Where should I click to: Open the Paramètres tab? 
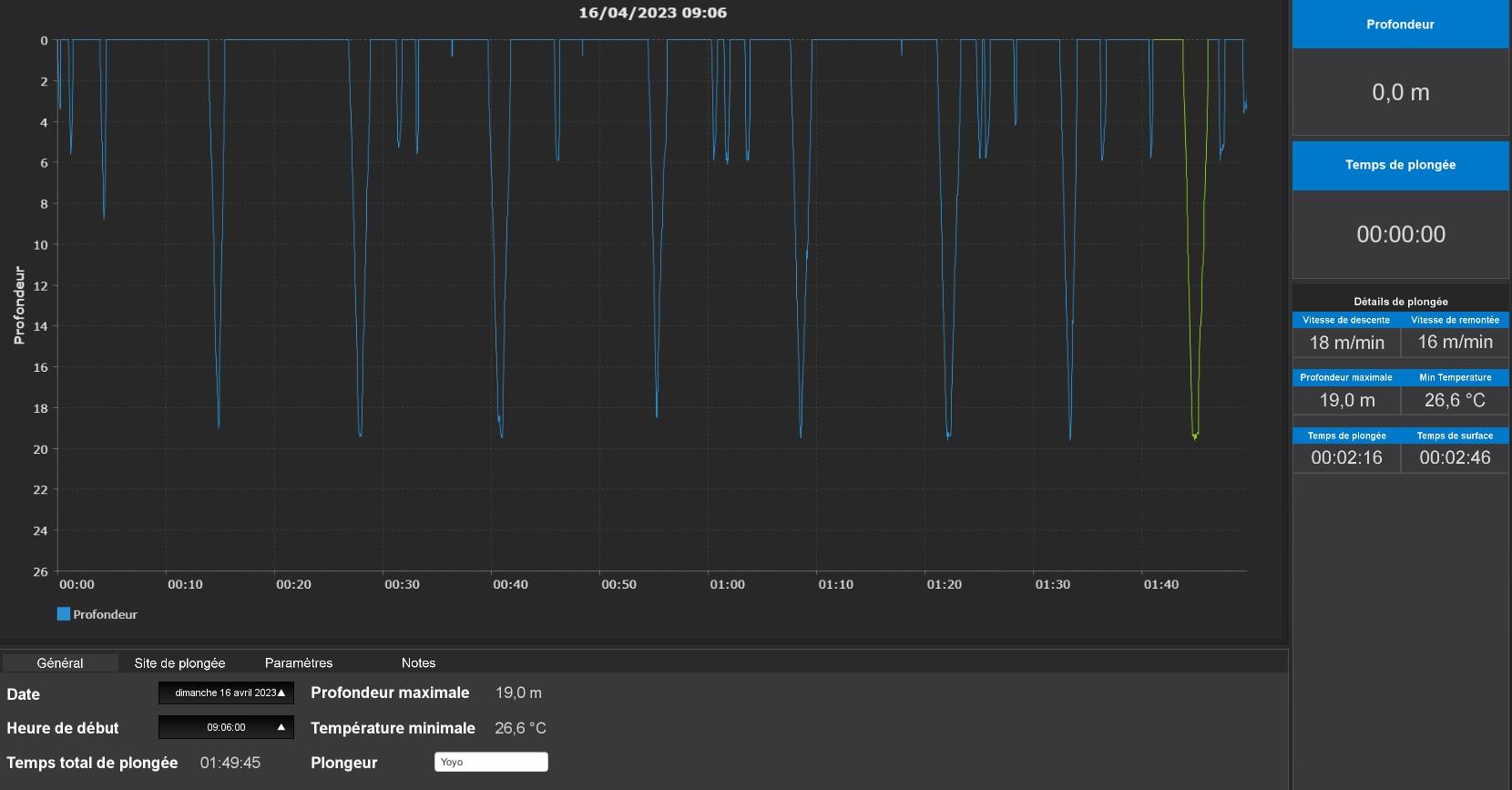coord(299,662)
